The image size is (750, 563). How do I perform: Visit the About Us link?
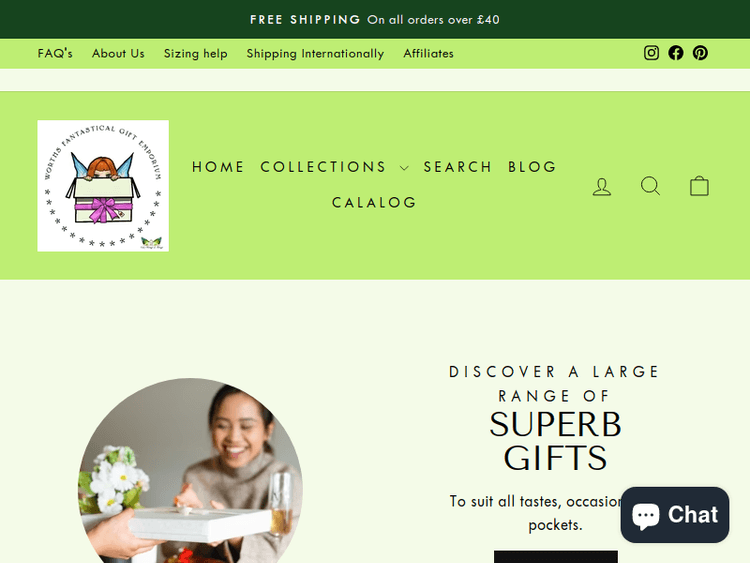[x=118, y=53]
